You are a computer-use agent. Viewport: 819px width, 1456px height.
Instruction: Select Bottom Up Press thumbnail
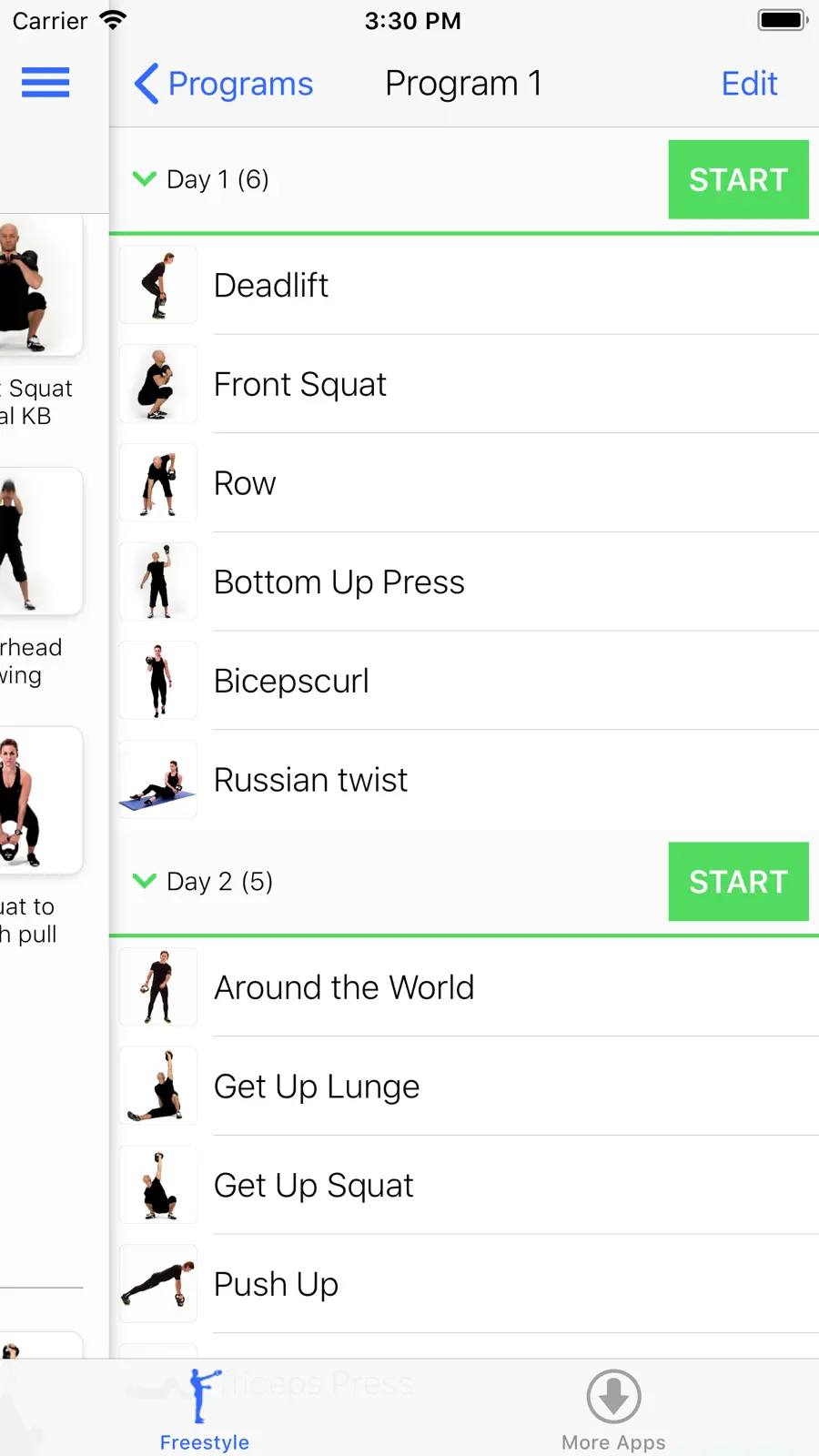[x=158, y=581]
